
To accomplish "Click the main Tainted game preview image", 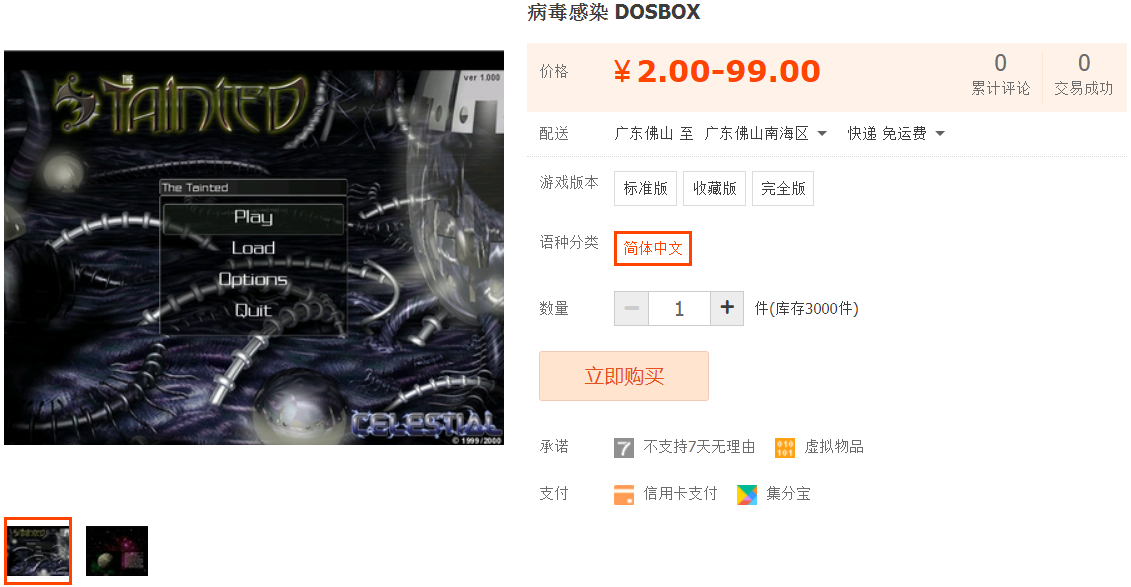I will point(254,247).
